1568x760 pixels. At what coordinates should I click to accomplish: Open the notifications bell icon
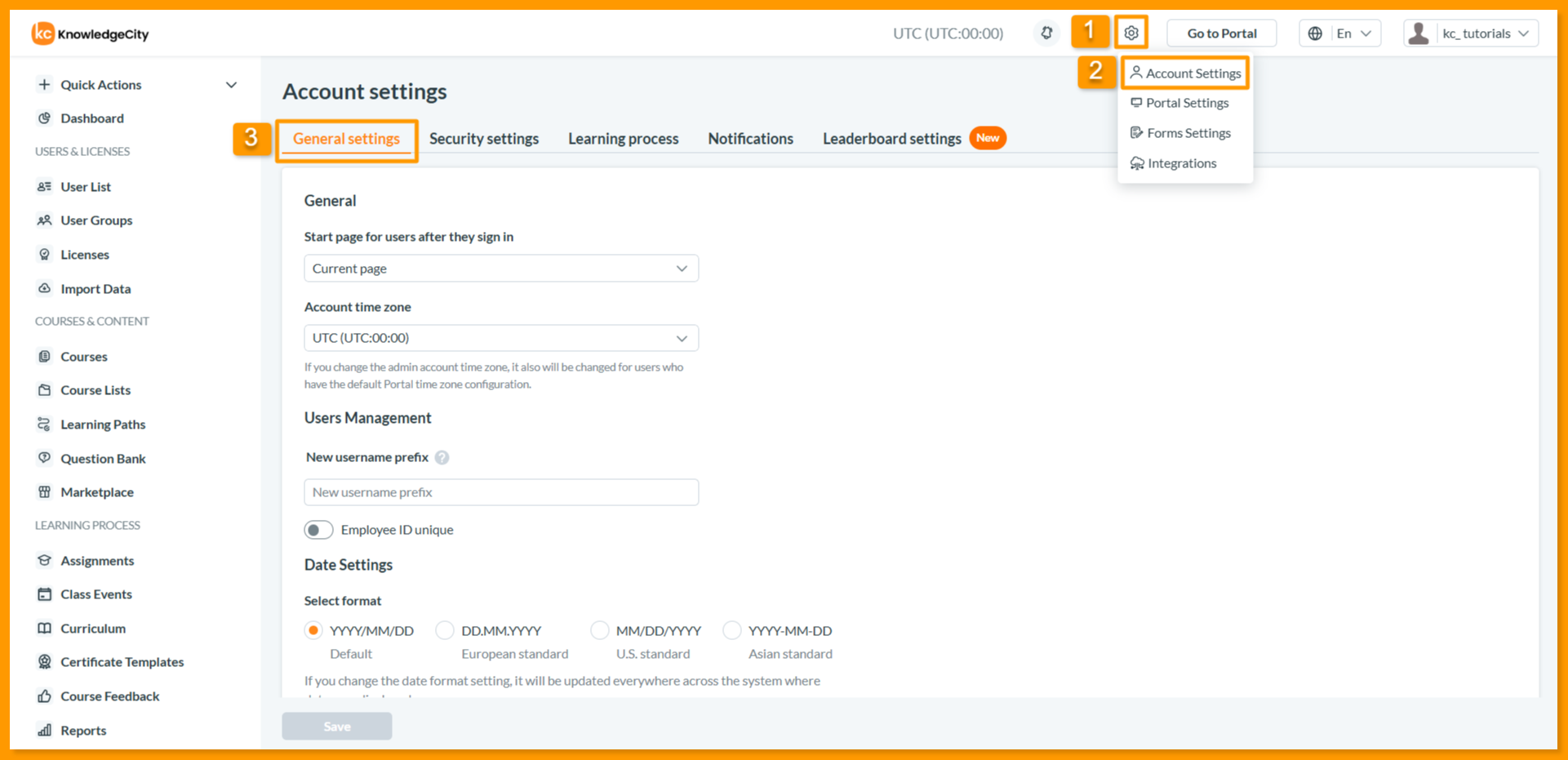click(1046, 33)
